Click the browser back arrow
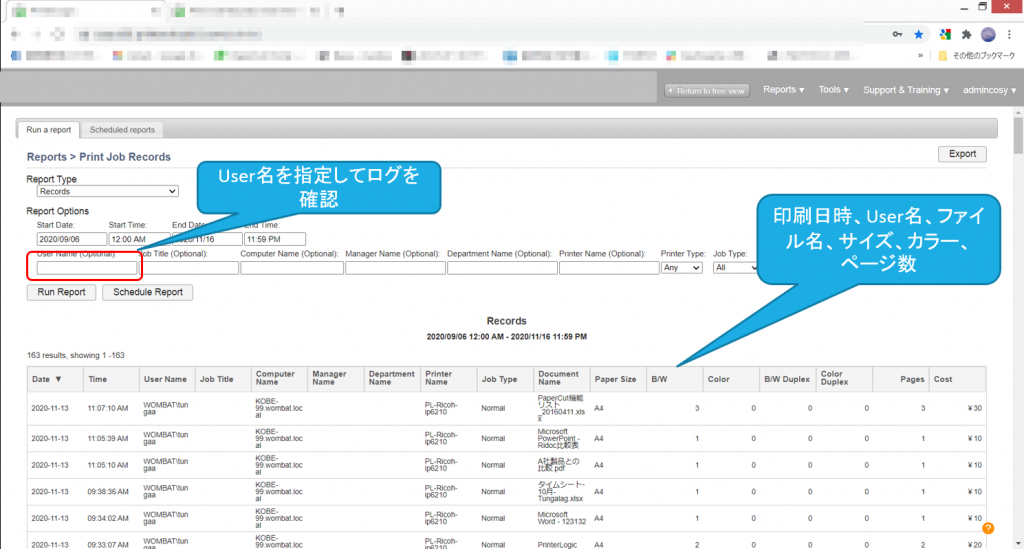Viewport: 1024px width, 549px height. tap(16, 34)
